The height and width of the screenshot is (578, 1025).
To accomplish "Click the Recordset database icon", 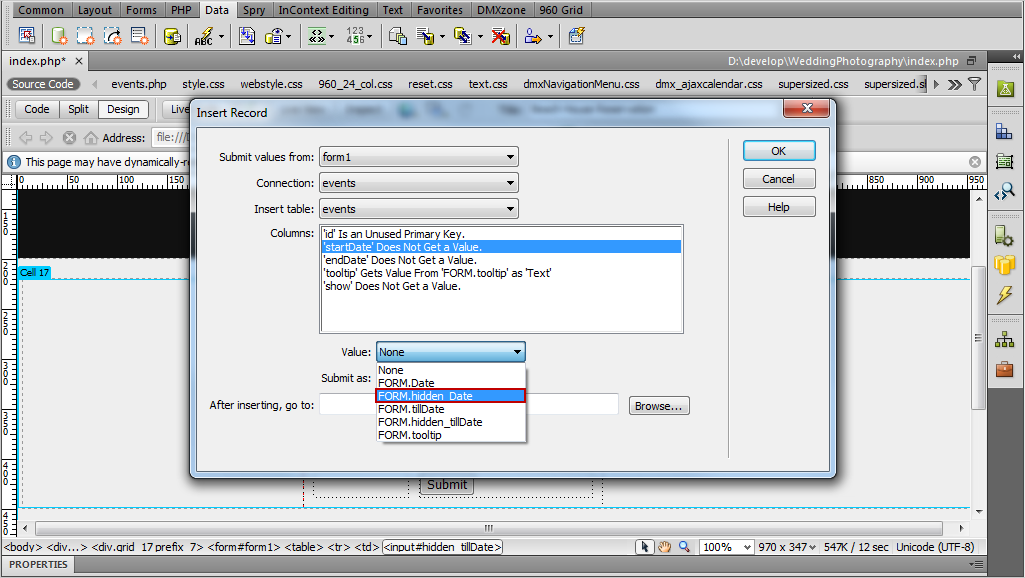I will click(x=172, y=35).
